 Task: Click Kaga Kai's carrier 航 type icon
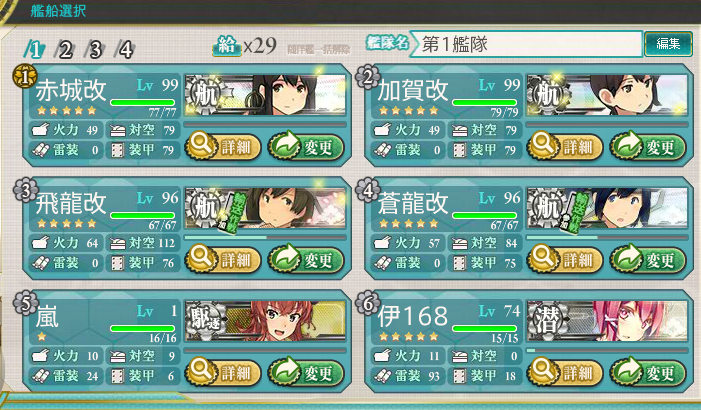coord(548,94)
